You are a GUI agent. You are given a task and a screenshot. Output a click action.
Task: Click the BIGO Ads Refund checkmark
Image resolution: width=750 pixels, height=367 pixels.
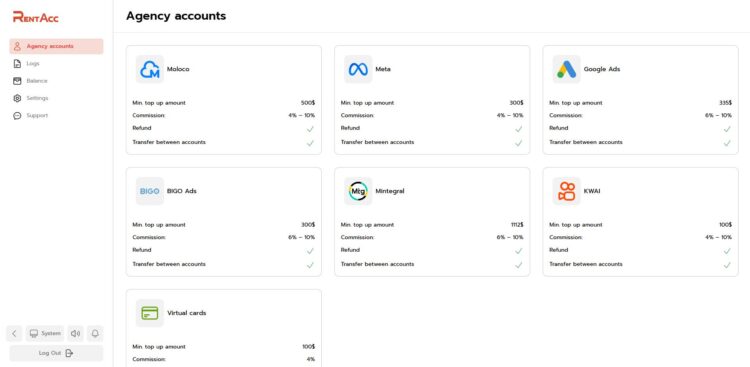[x=310, y=251]
